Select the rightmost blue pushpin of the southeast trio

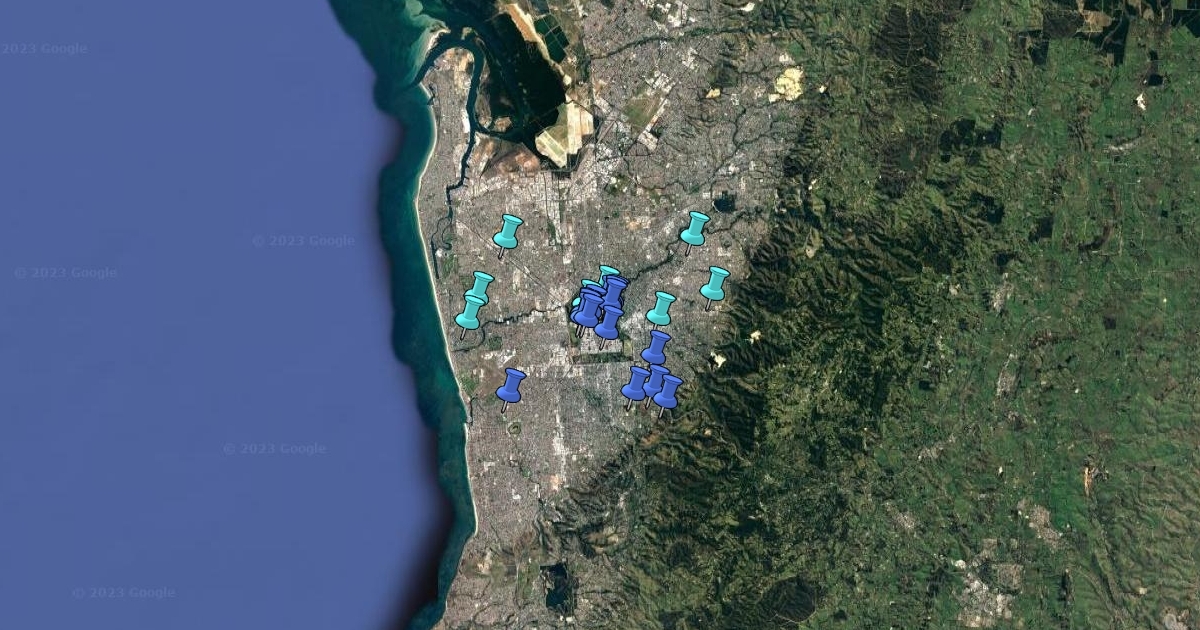click(x=668, y=391)
